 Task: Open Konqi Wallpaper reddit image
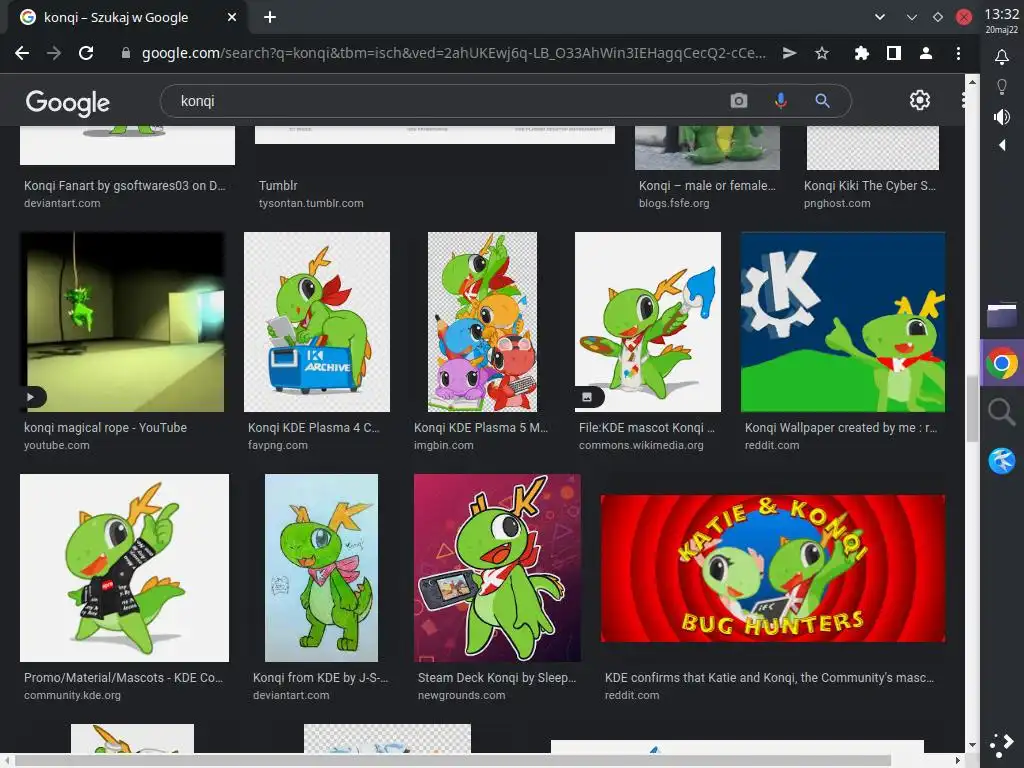[842, 322]
